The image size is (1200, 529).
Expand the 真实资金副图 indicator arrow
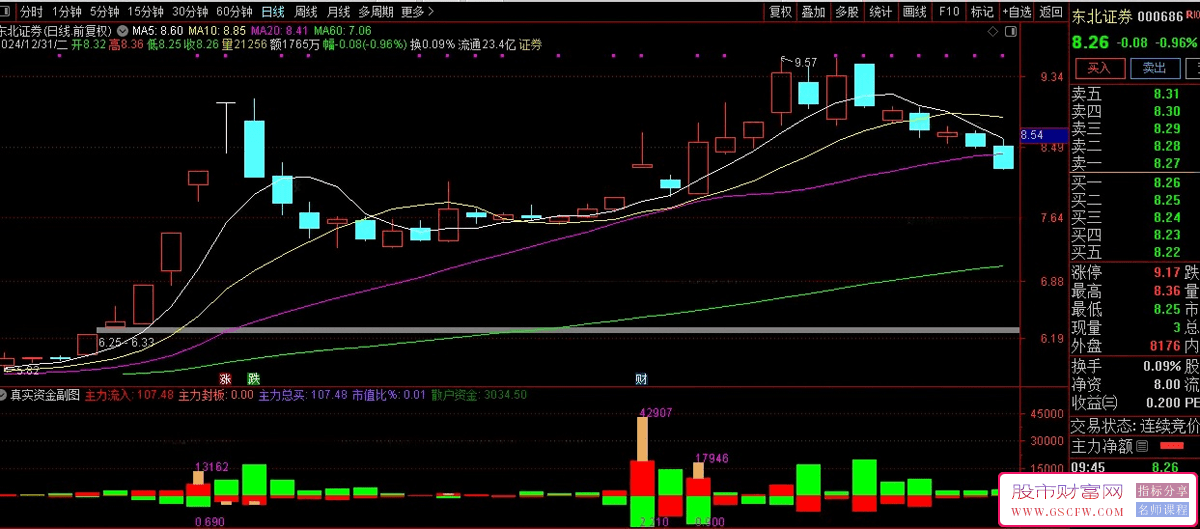tap(4, 395)
